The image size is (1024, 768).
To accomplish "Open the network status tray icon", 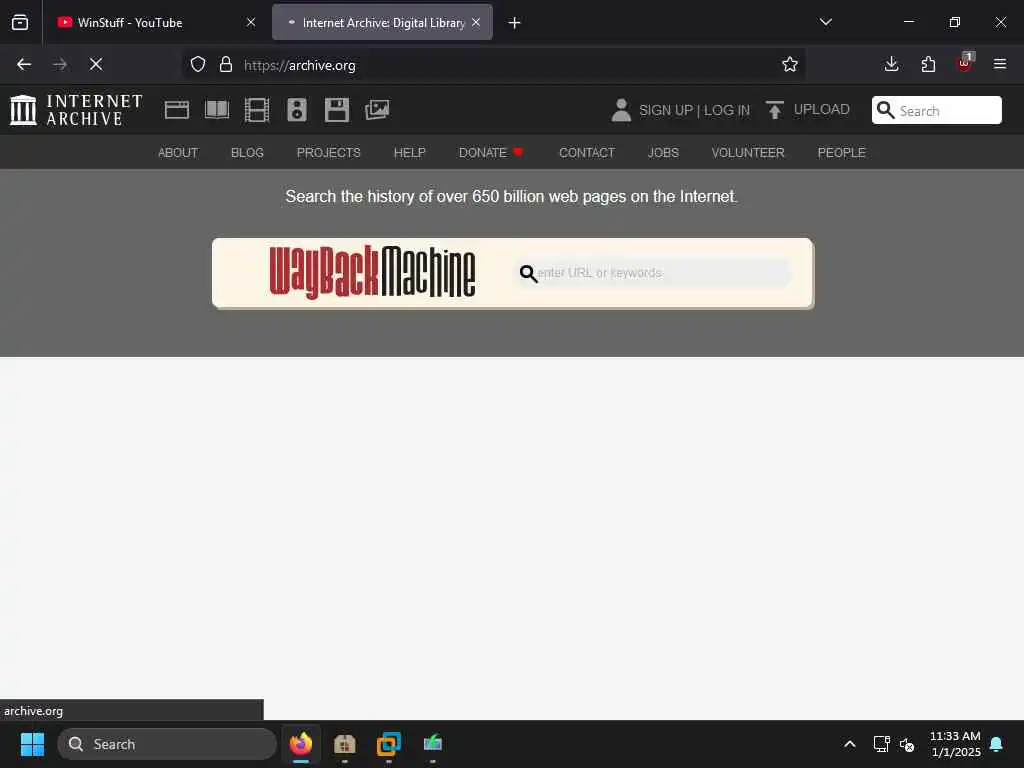I will click(x=882, y=744).
